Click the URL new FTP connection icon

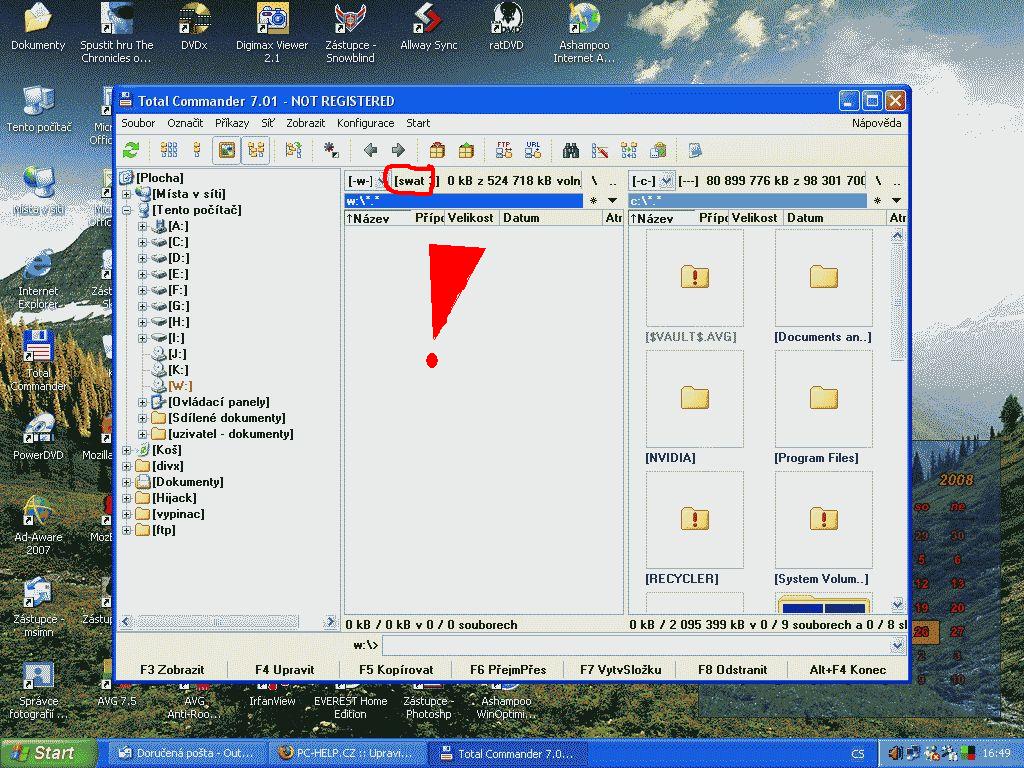(x=533, y=150)
